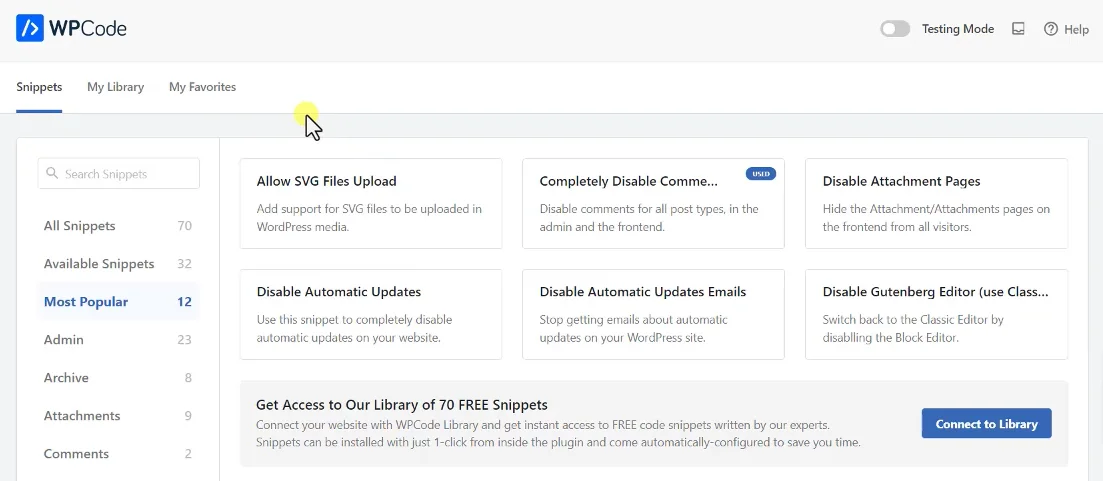Image resolution: width=1103 pixels, height=481 pixels.
Task: Click the WPCode logo icon
Action: pos(30,28)
